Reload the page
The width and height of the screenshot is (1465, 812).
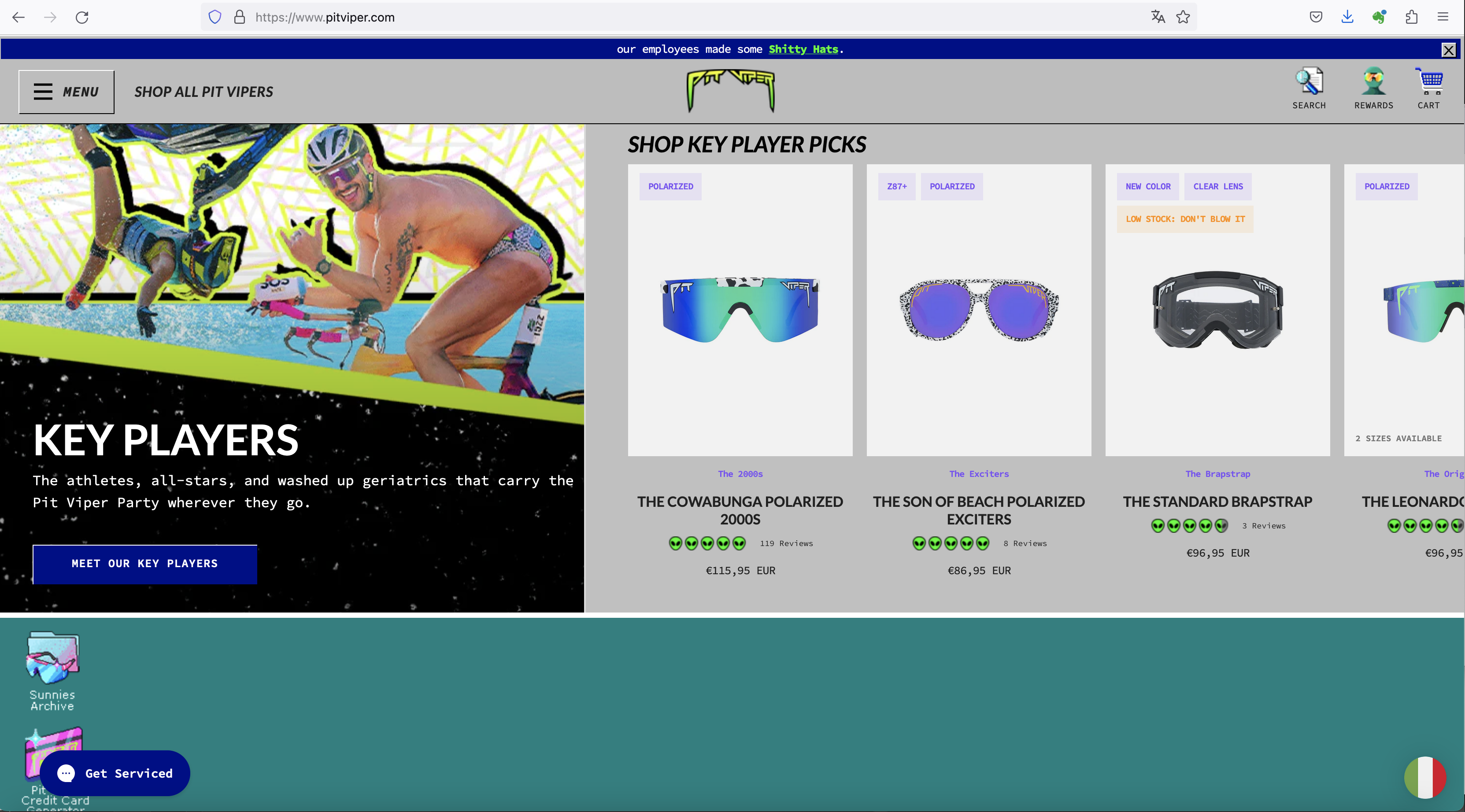(x=82, y=17)
